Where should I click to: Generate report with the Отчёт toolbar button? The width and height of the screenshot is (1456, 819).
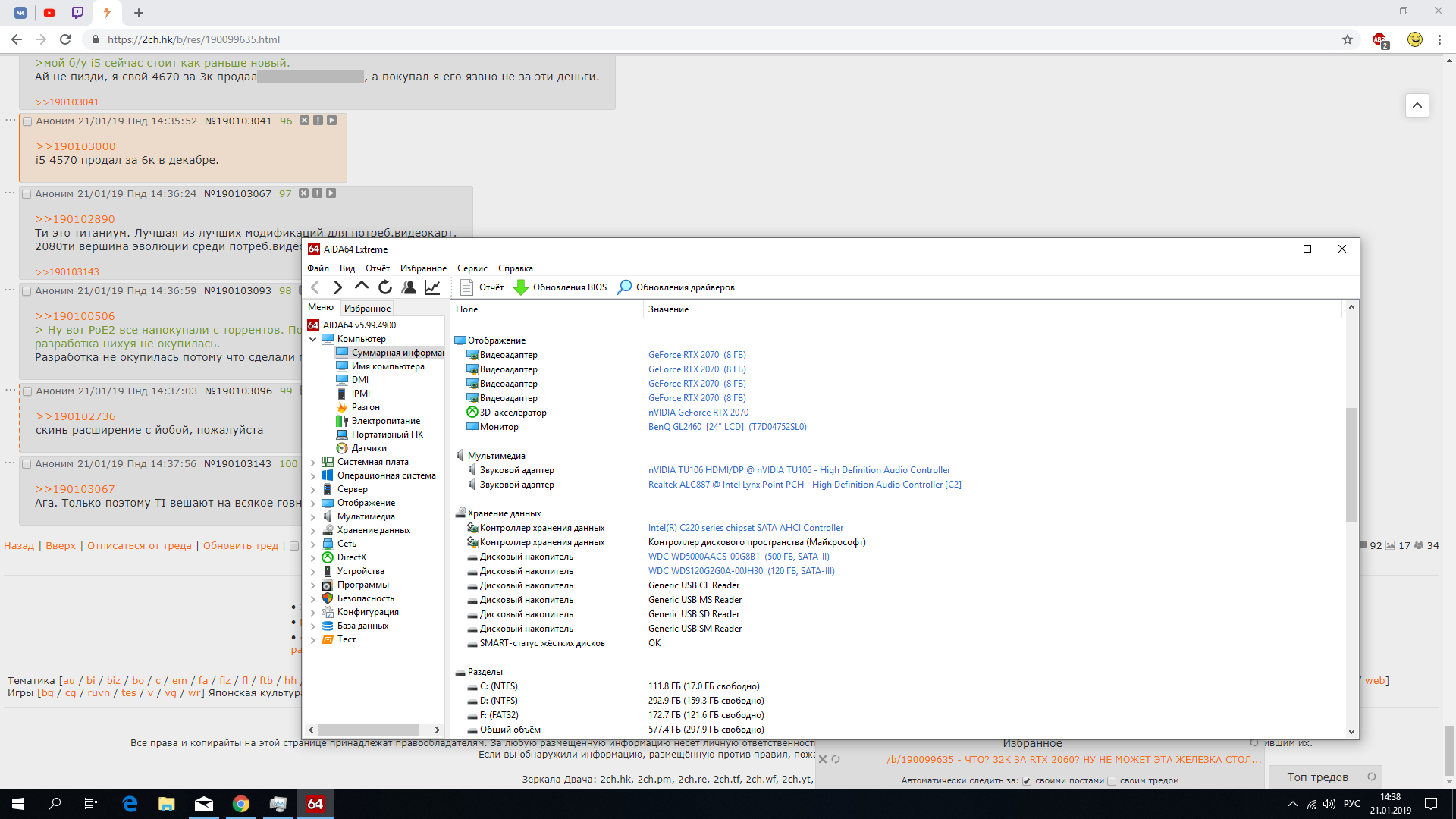click(x=482, y=287)
